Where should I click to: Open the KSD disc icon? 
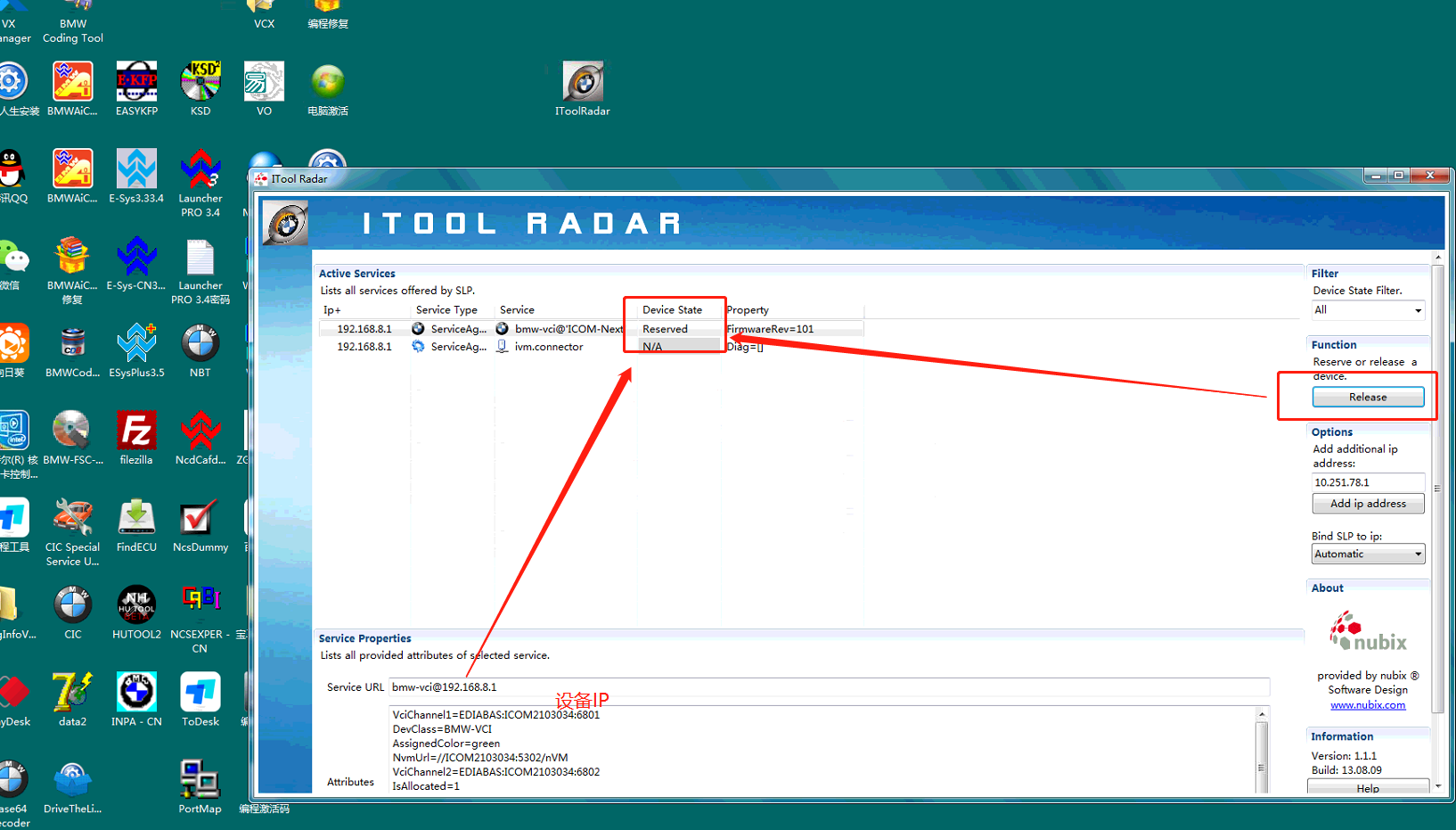(200, 88)
